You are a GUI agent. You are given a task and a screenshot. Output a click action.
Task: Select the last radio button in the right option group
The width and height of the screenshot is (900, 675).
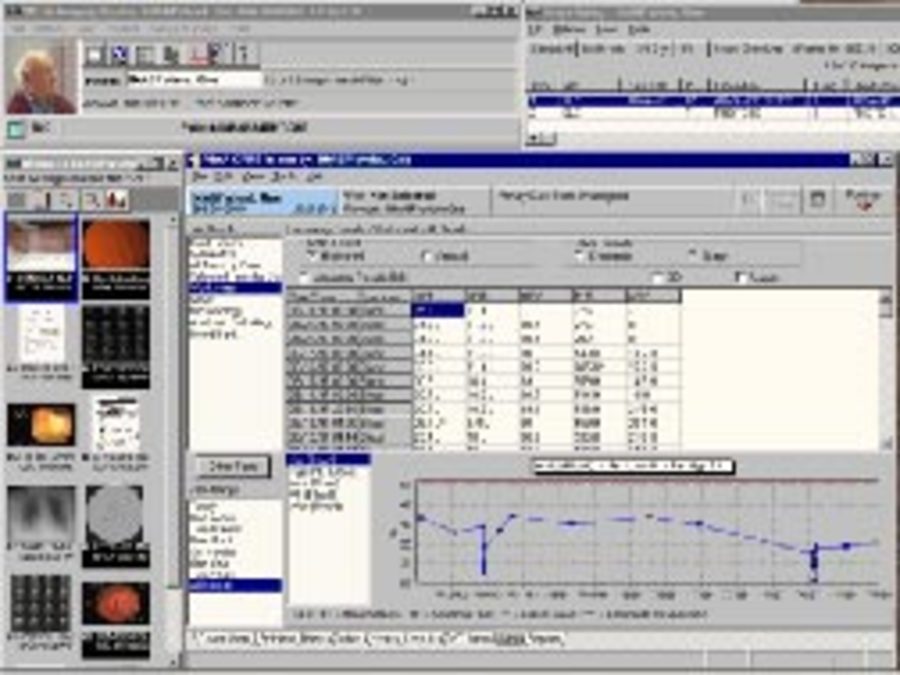(695, 255)
